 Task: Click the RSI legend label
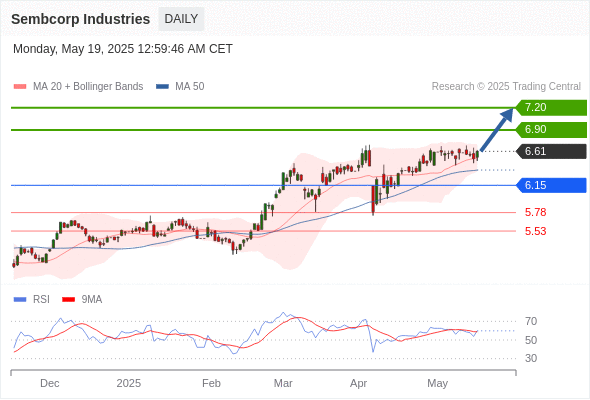(41, 300)
